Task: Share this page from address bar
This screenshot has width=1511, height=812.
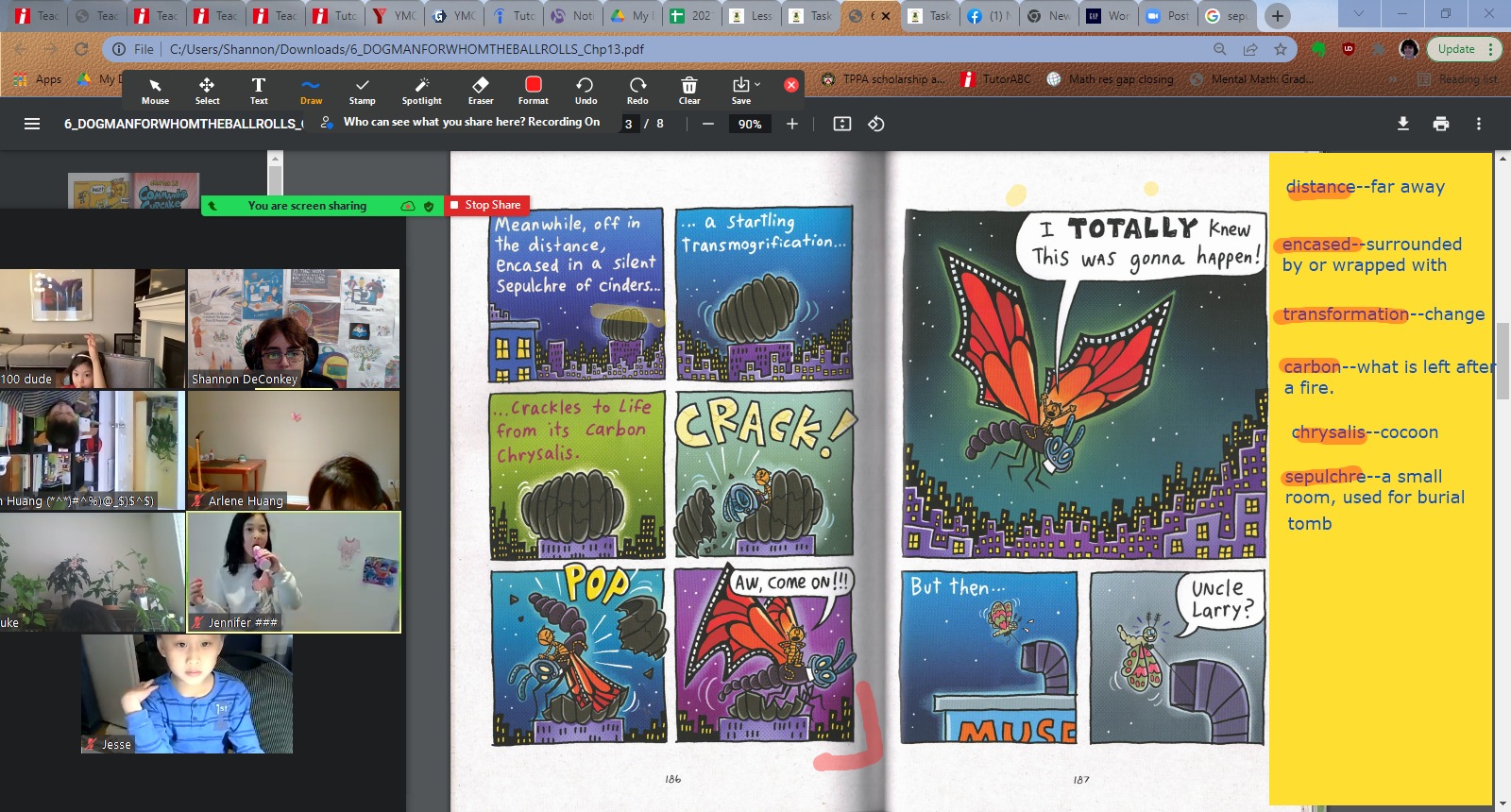Action: point(1250,49)
